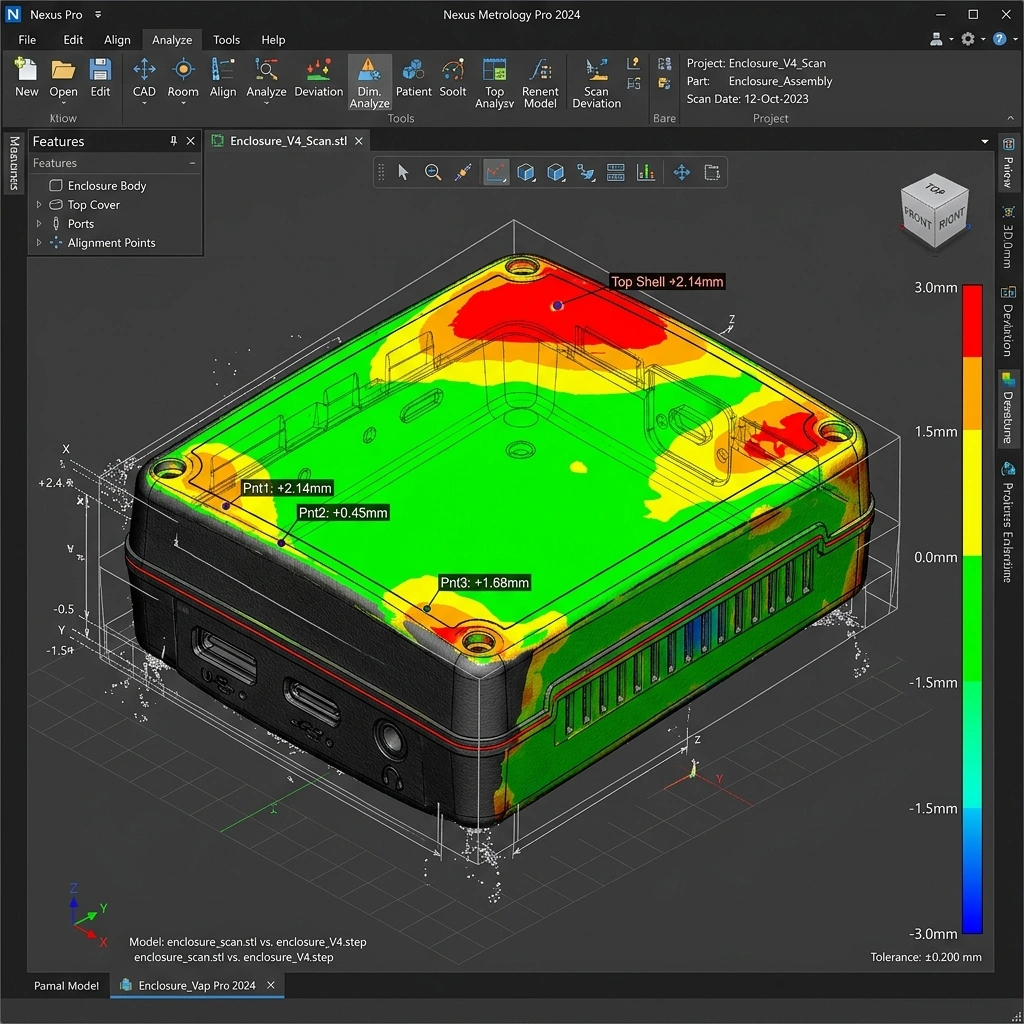Image resolution: width=1024 pixels, height=1024 pixels.
Task: Open the Top Analysv tool
Action: pyautogui.click(x=494, y=82)
